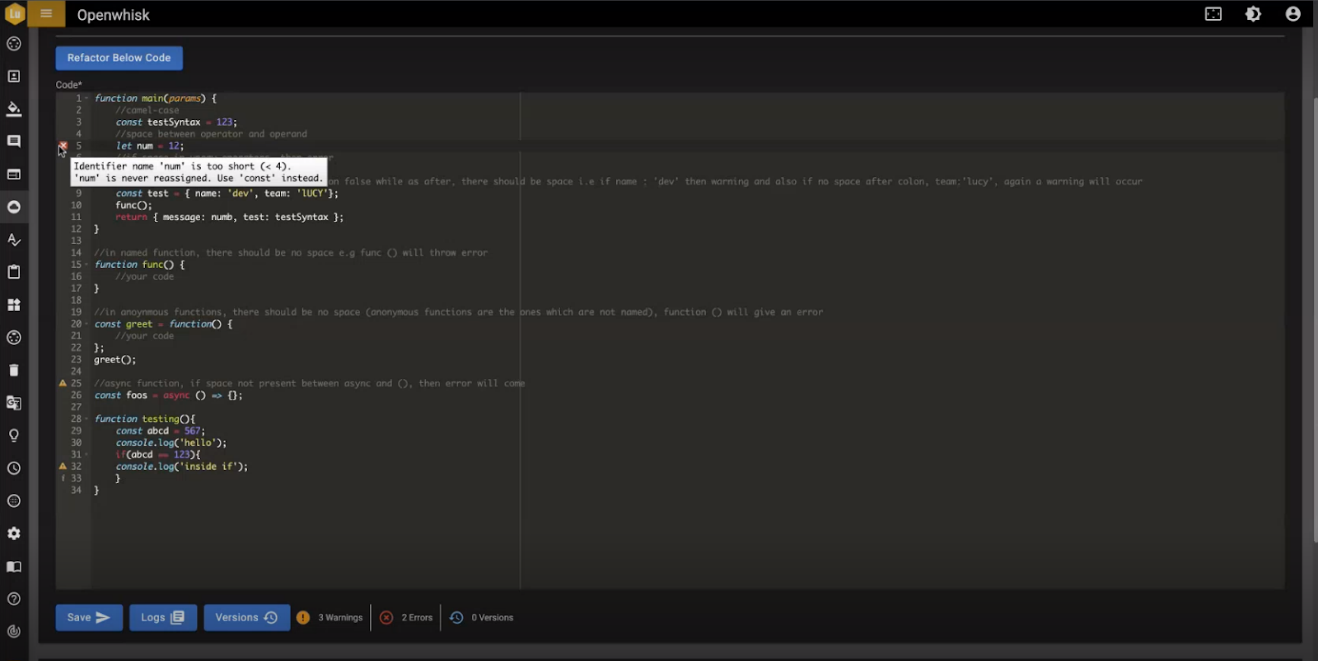Open the book documentation sidebar icon

[14, 566]
